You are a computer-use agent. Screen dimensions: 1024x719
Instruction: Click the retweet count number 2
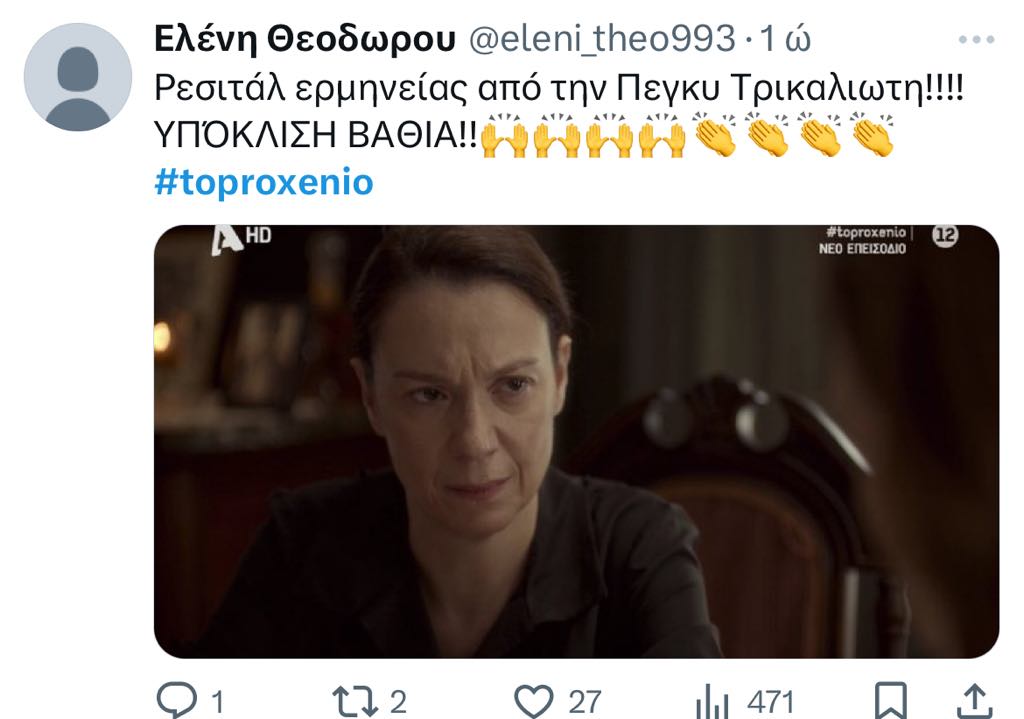[x=398, y=703]
